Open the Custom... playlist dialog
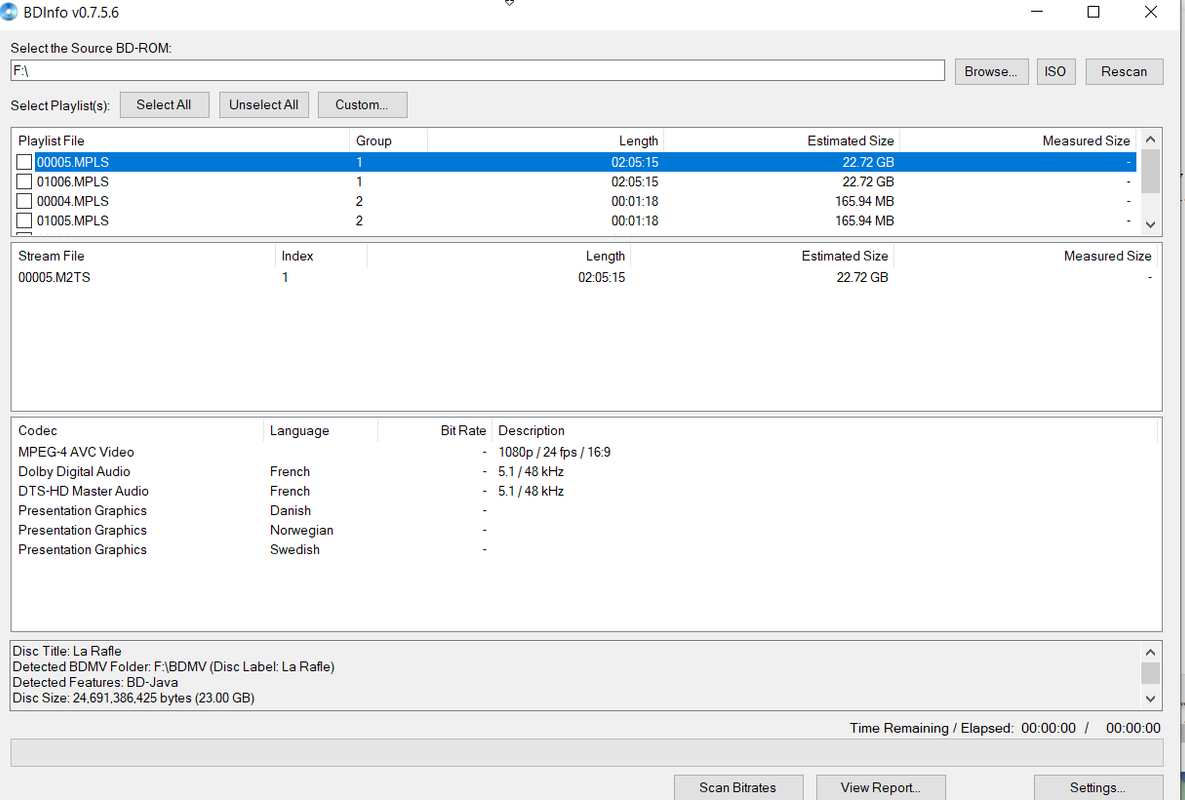The width and height of the screenshot is (1185, 800). click(362, 105)
